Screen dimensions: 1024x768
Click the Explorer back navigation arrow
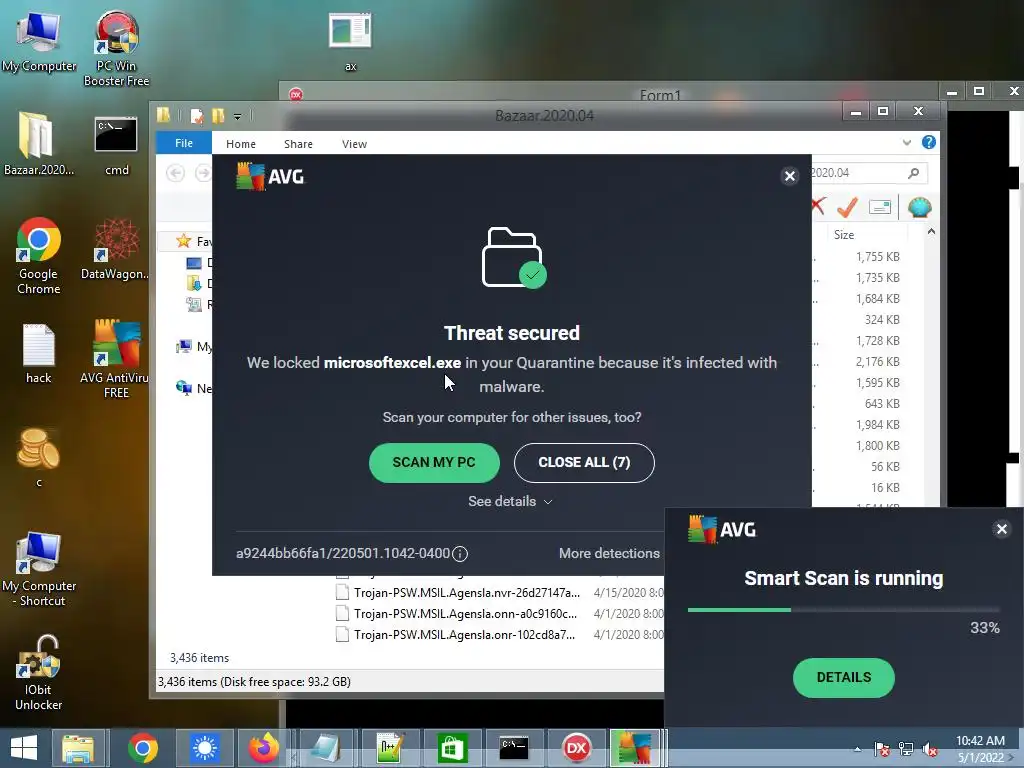175,173
